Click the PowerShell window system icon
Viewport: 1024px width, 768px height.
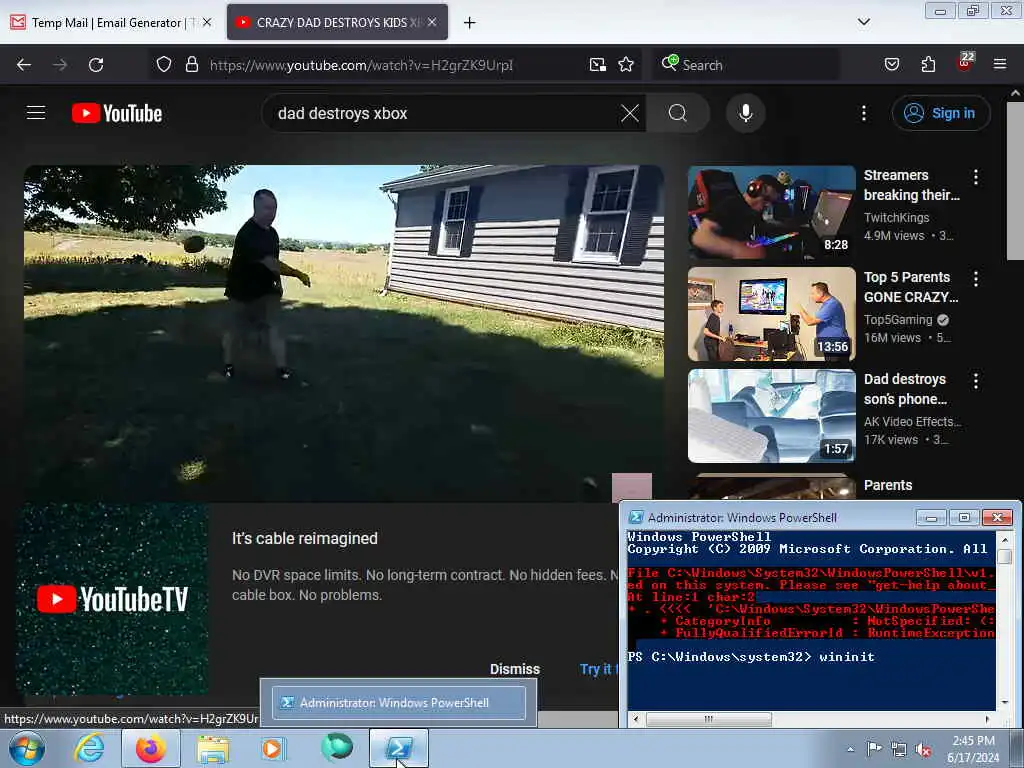635,517
